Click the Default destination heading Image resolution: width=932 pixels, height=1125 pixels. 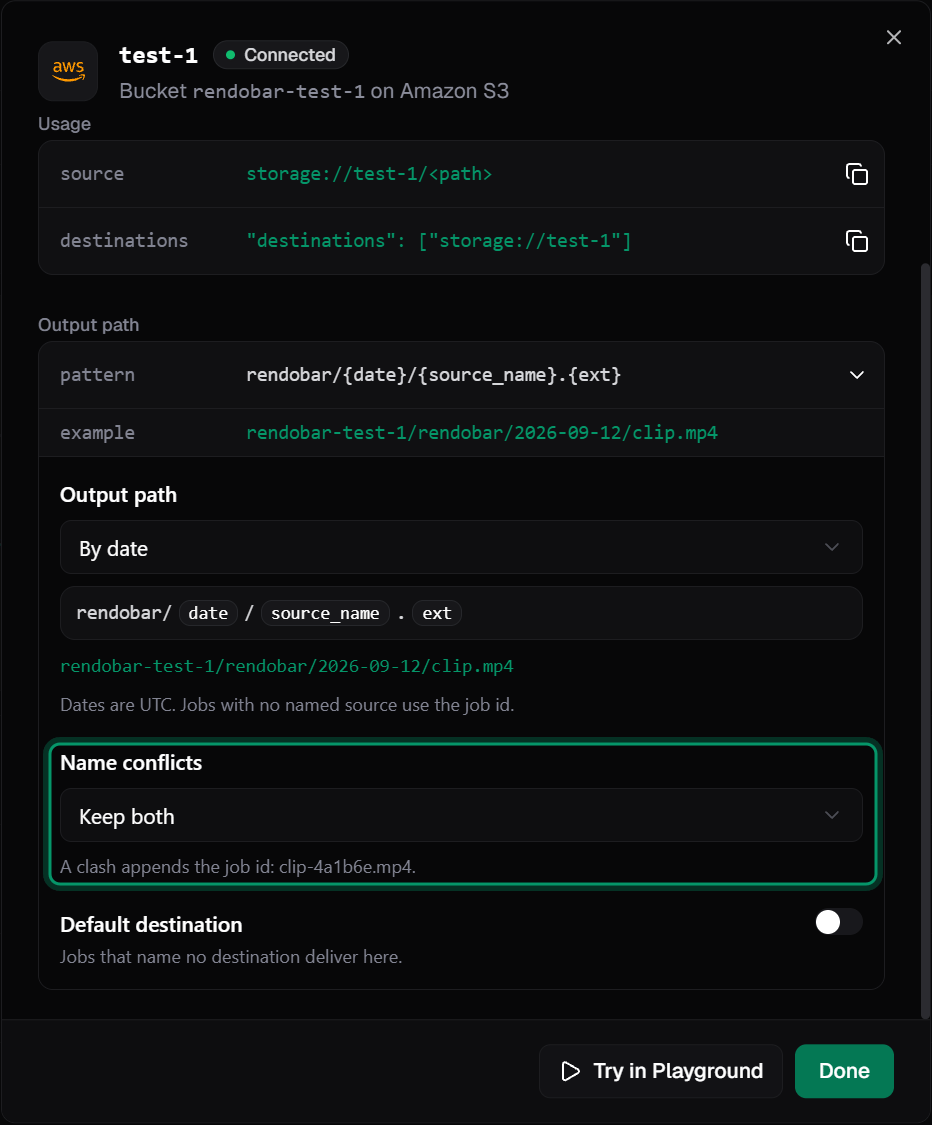pos(151,925)
